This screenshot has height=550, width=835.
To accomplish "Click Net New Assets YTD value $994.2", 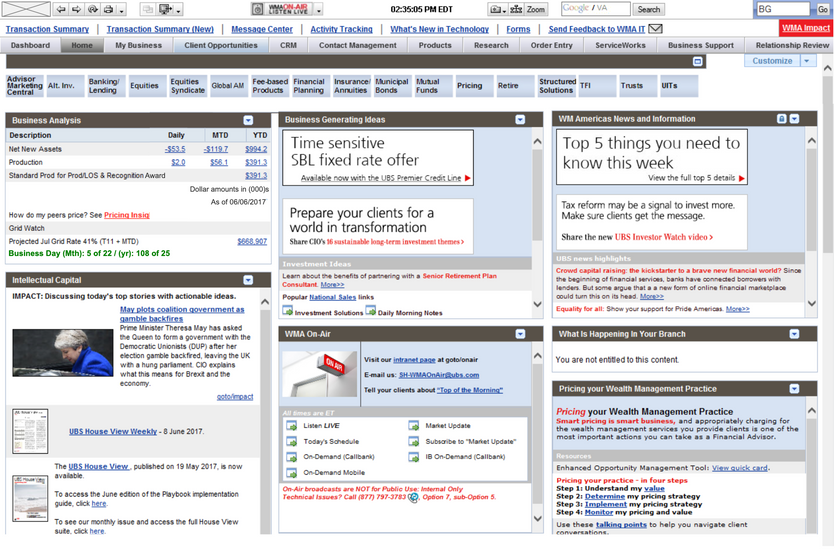I will (x=256, y=149).
